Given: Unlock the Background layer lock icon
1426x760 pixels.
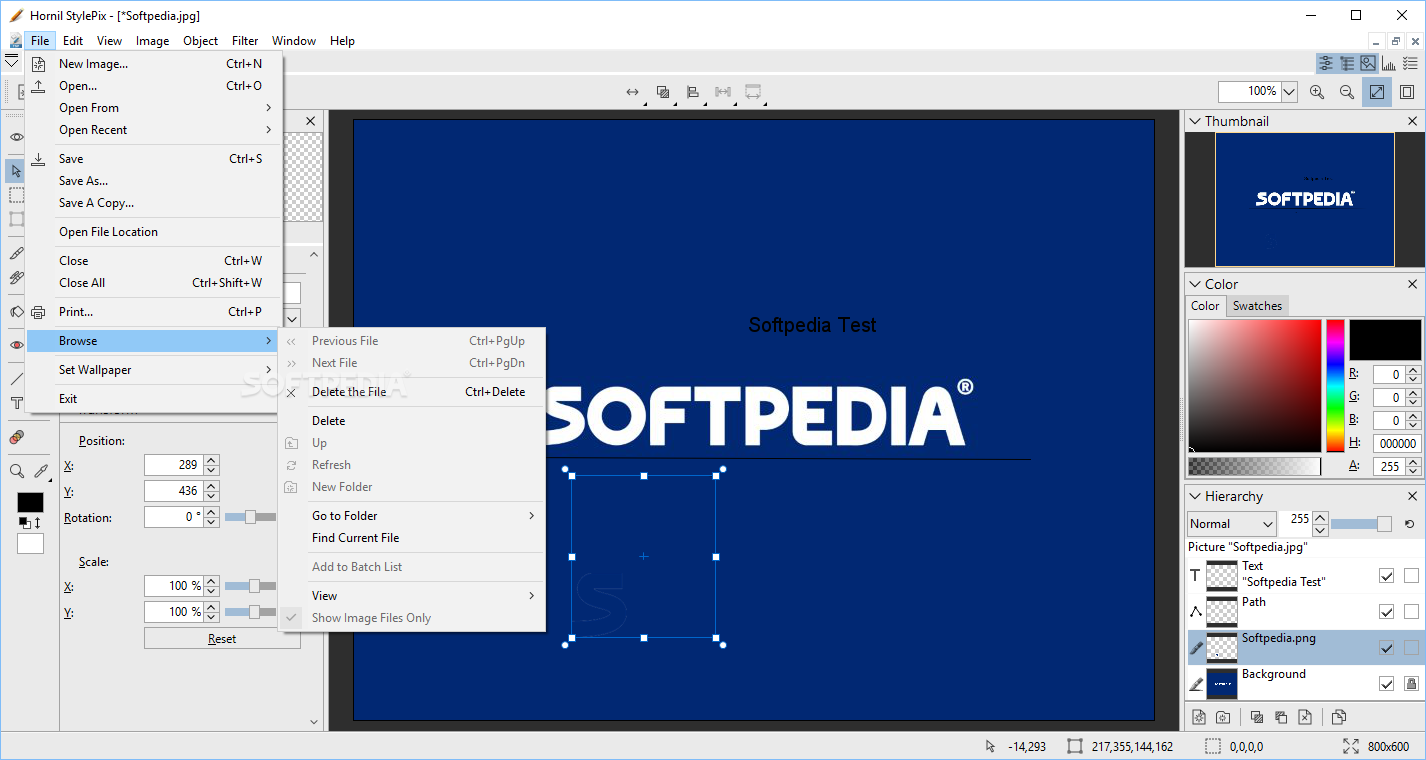Looking at the screenshot, I should pyautogui.click(x=1411, y=684).
